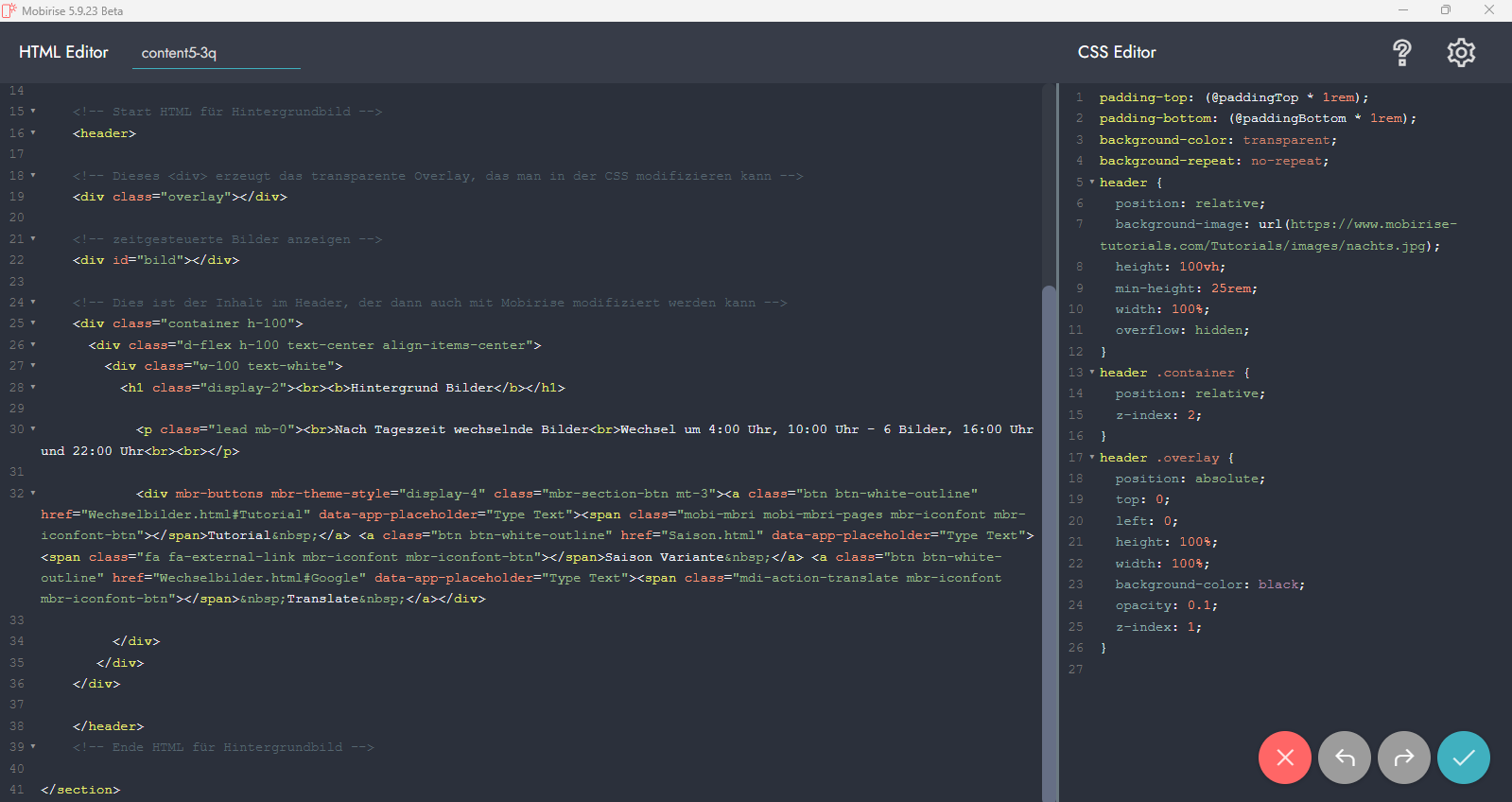Click the 'Ende HTML für Hintergrundbild' comment

coord(223,747)
